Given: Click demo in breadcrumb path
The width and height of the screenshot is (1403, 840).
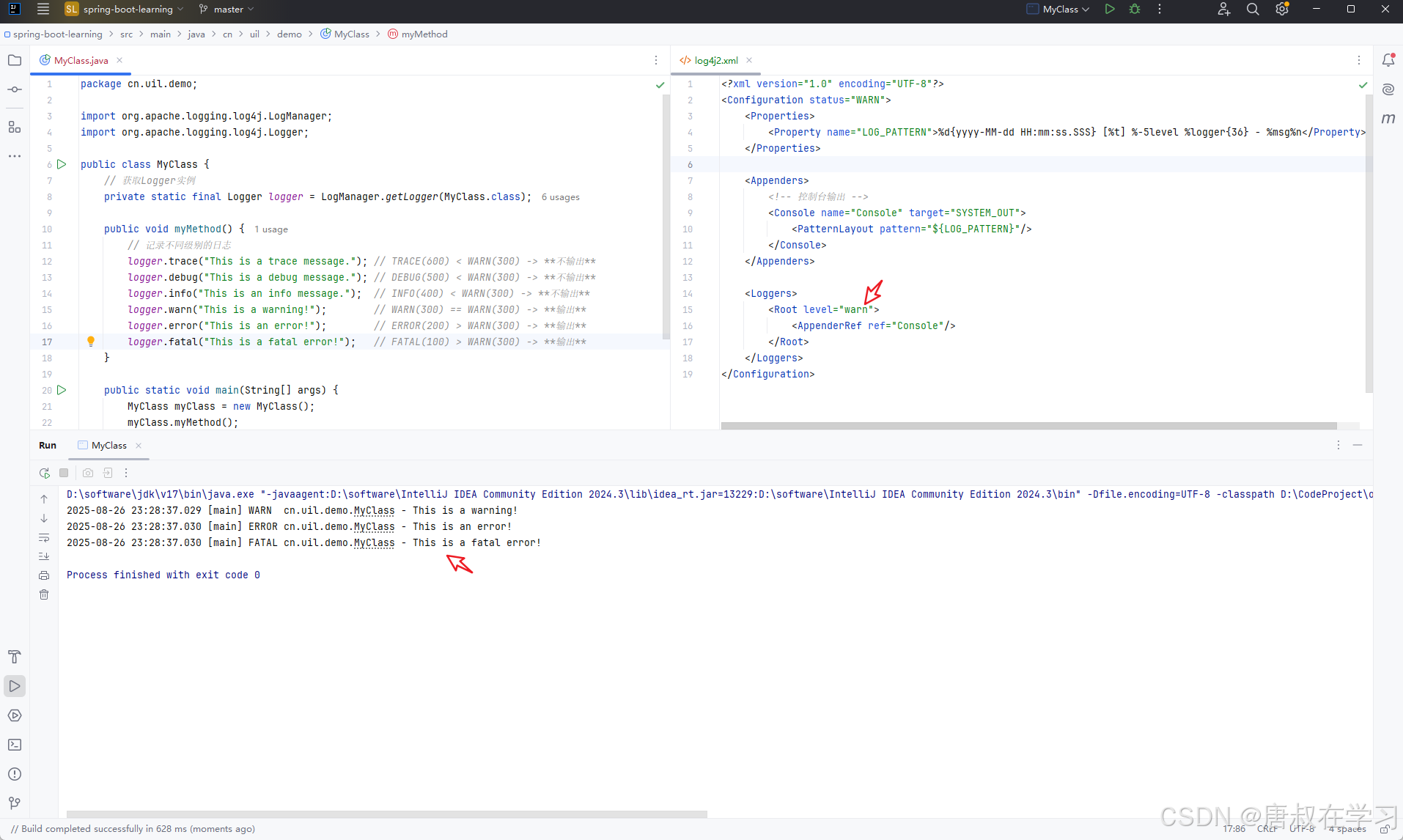Looking at the screenshot, I should click(289, 34).
